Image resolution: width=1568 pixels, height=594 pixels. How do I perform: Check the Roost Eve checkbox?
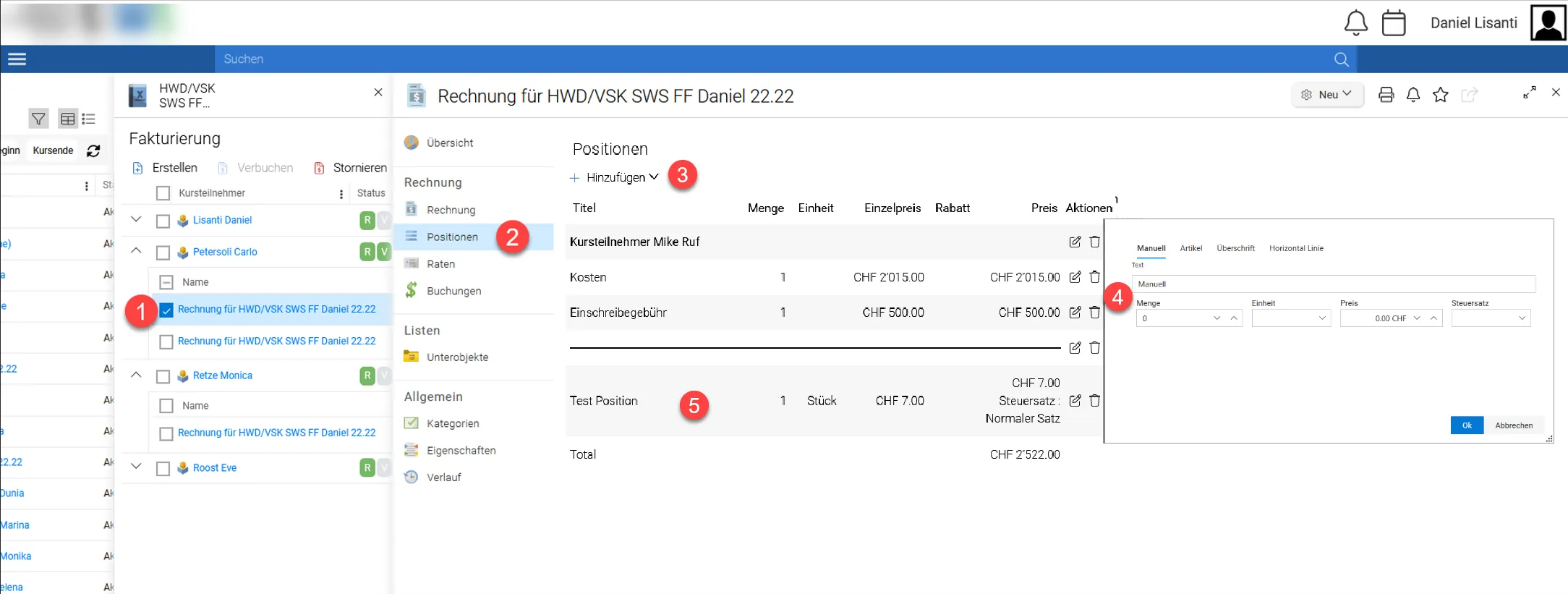click(163, 468)
